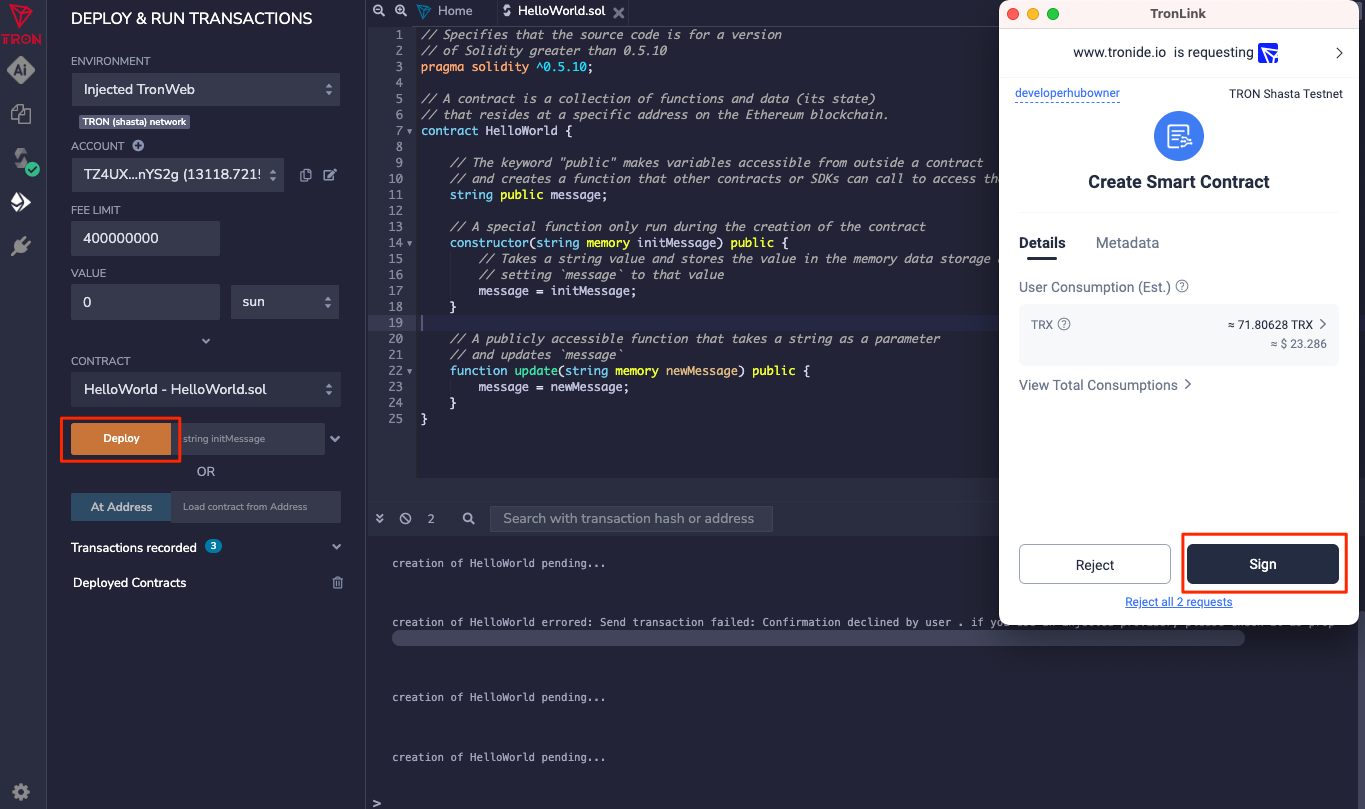Click the Deploy button
Image resolution: width=1365 pixels, height=809 pixels.
(x=121, y=438)
